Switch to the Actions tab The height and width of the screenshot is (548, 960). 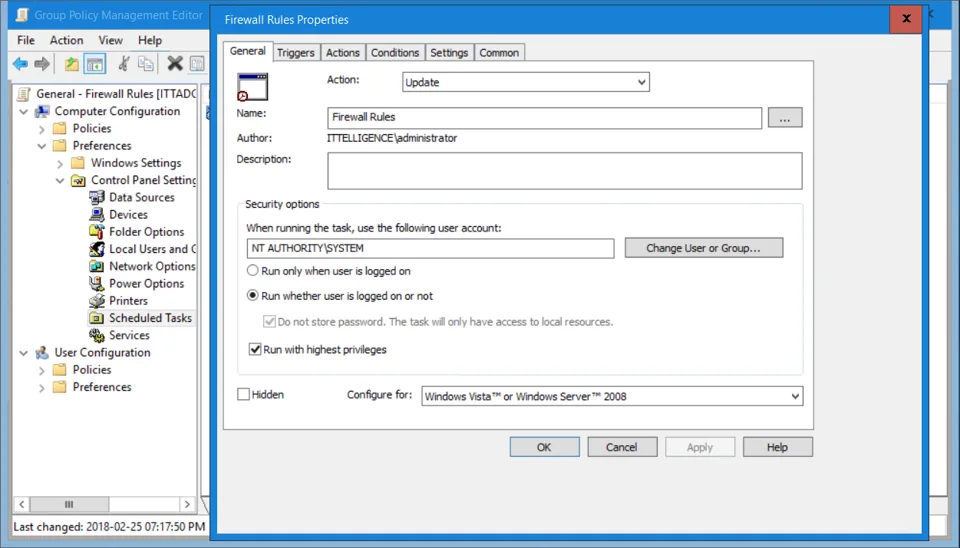click(342, 53)
